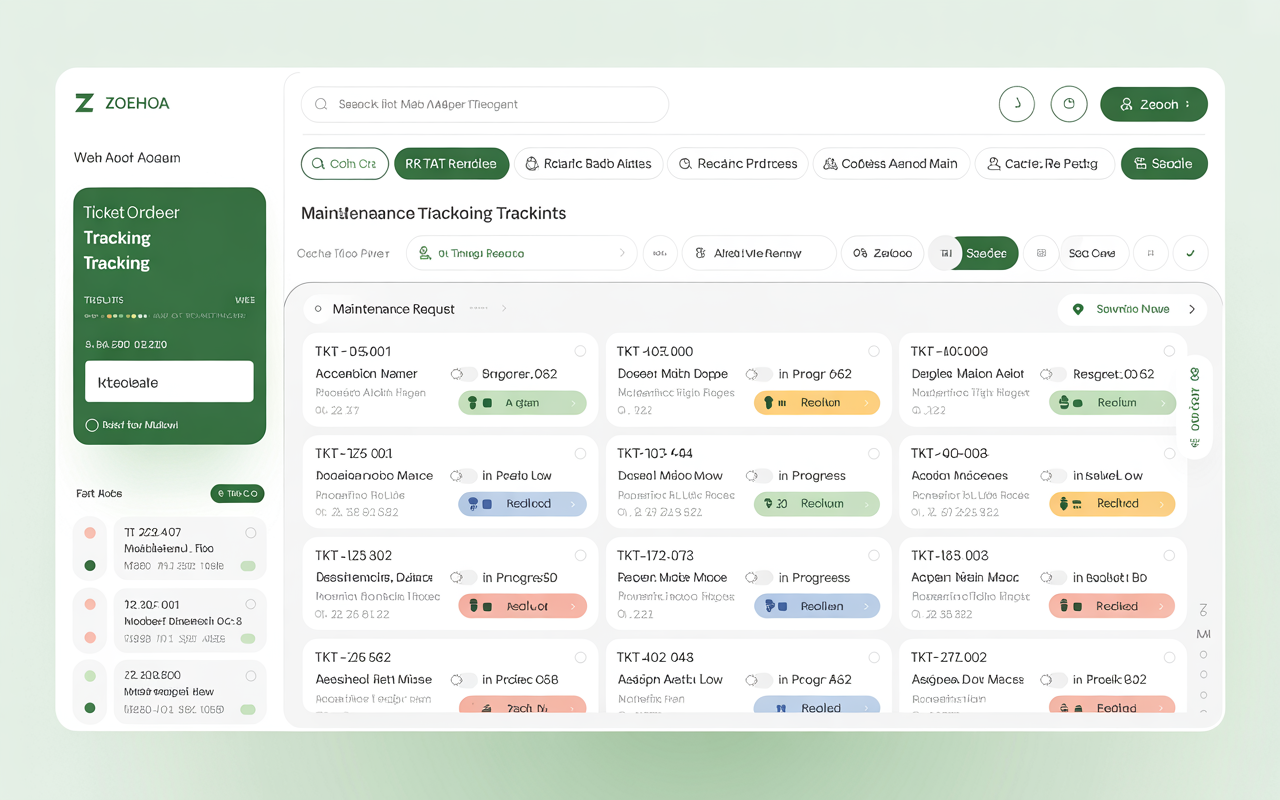Expand chevron next to Maintenance Requst
1280x800 pixels.
pyautogui.click(x=504, y=309)
